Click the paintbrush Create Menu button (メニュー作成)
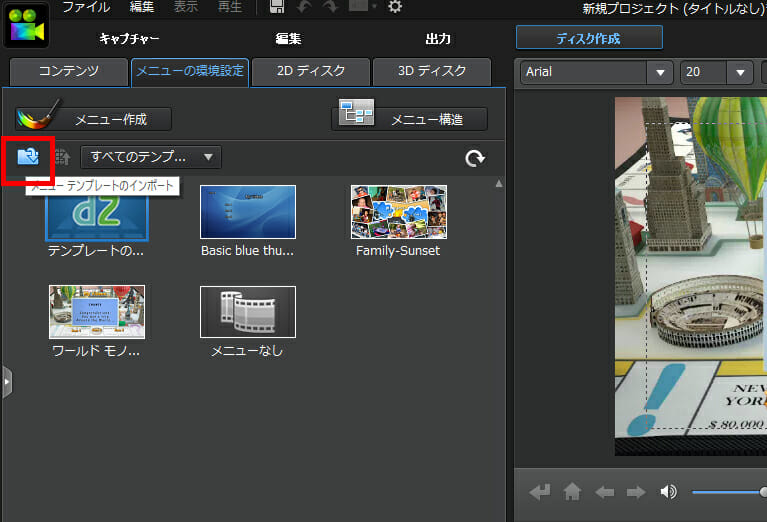Viewport: 767px width, 522px height. (93, 119)
